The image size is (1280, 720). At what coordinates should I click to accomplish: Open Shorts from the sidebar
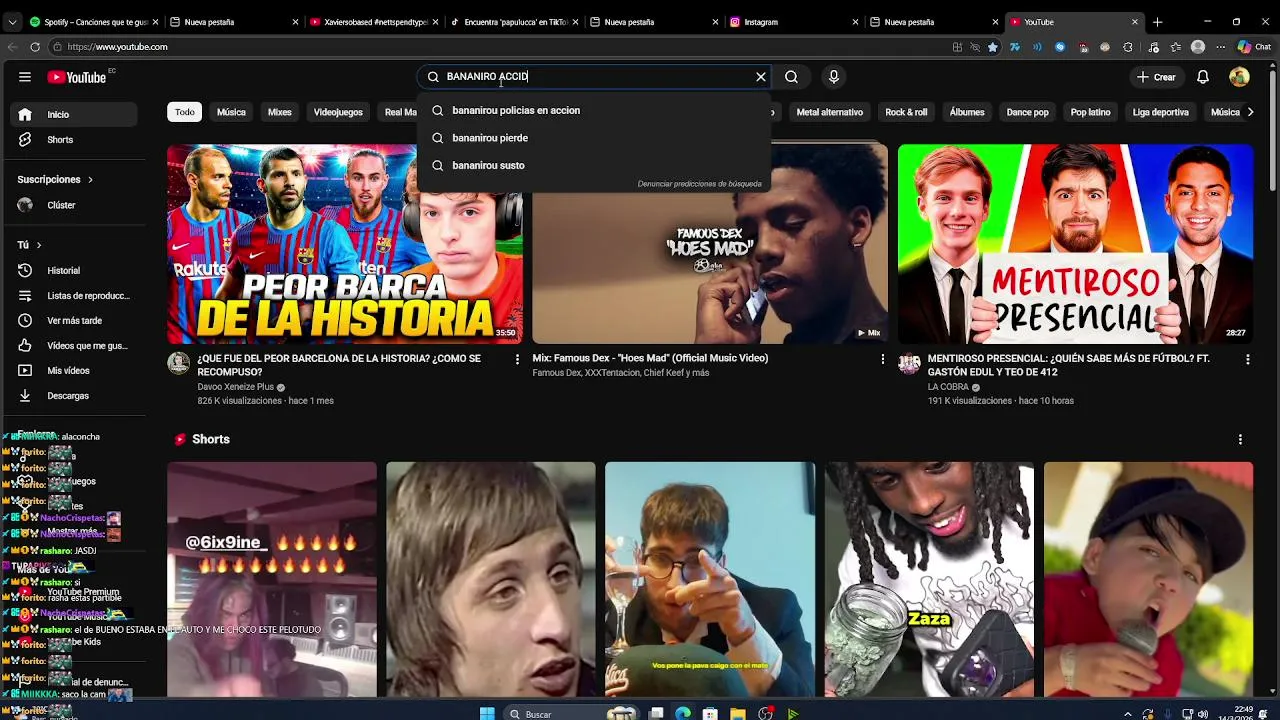point(75,140)
